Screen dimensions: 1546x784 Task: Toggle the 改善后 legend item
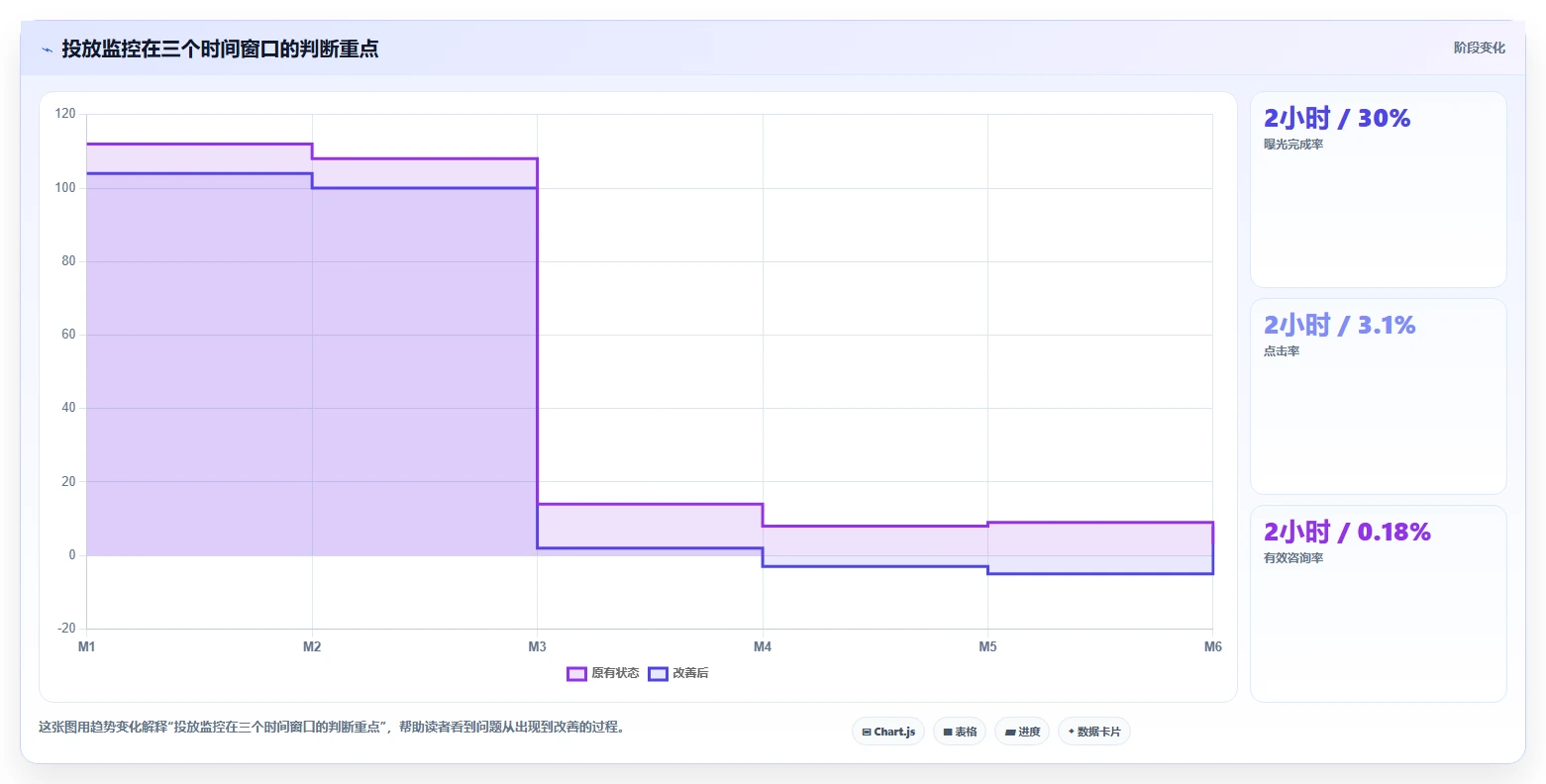(678, 673)
